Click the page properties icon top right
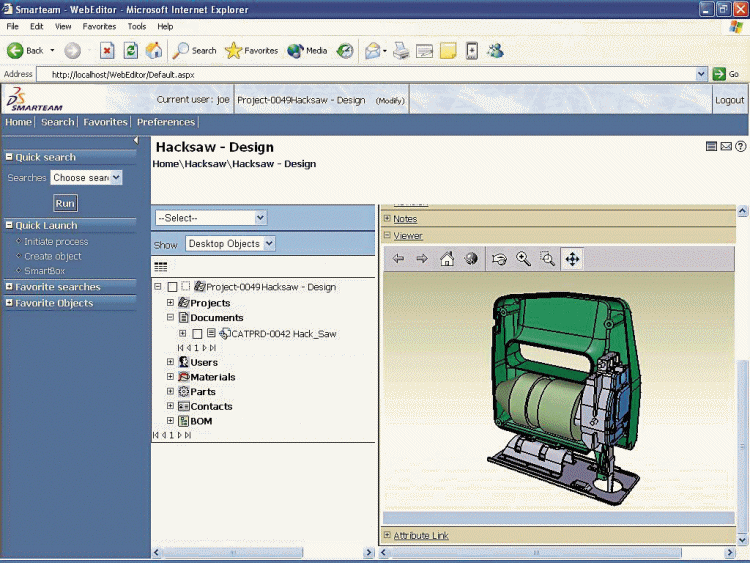The image size is (750, 563). click(711, 146)
